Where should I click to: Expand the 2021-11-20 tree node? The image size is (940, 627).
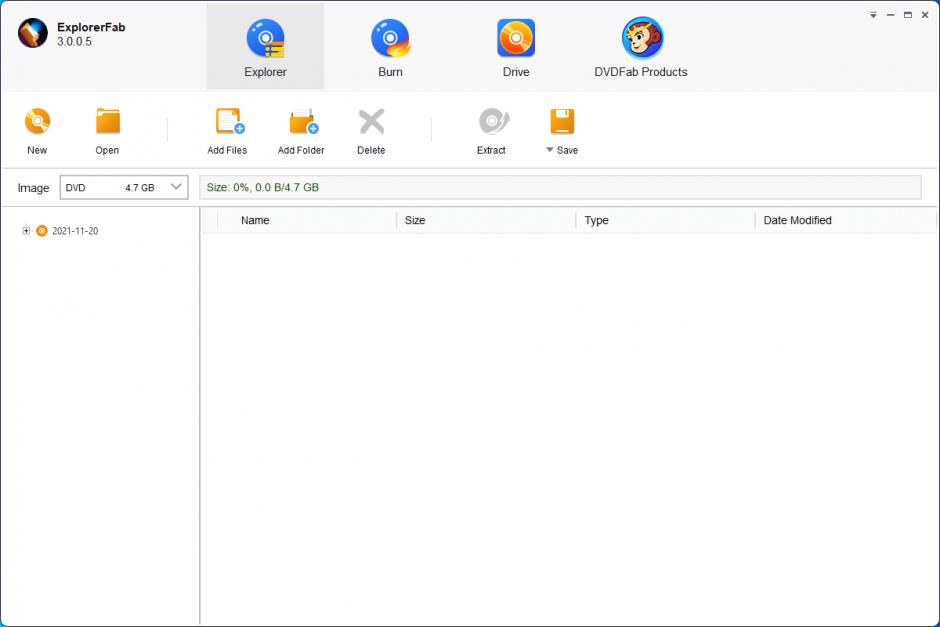click(26, 230)
